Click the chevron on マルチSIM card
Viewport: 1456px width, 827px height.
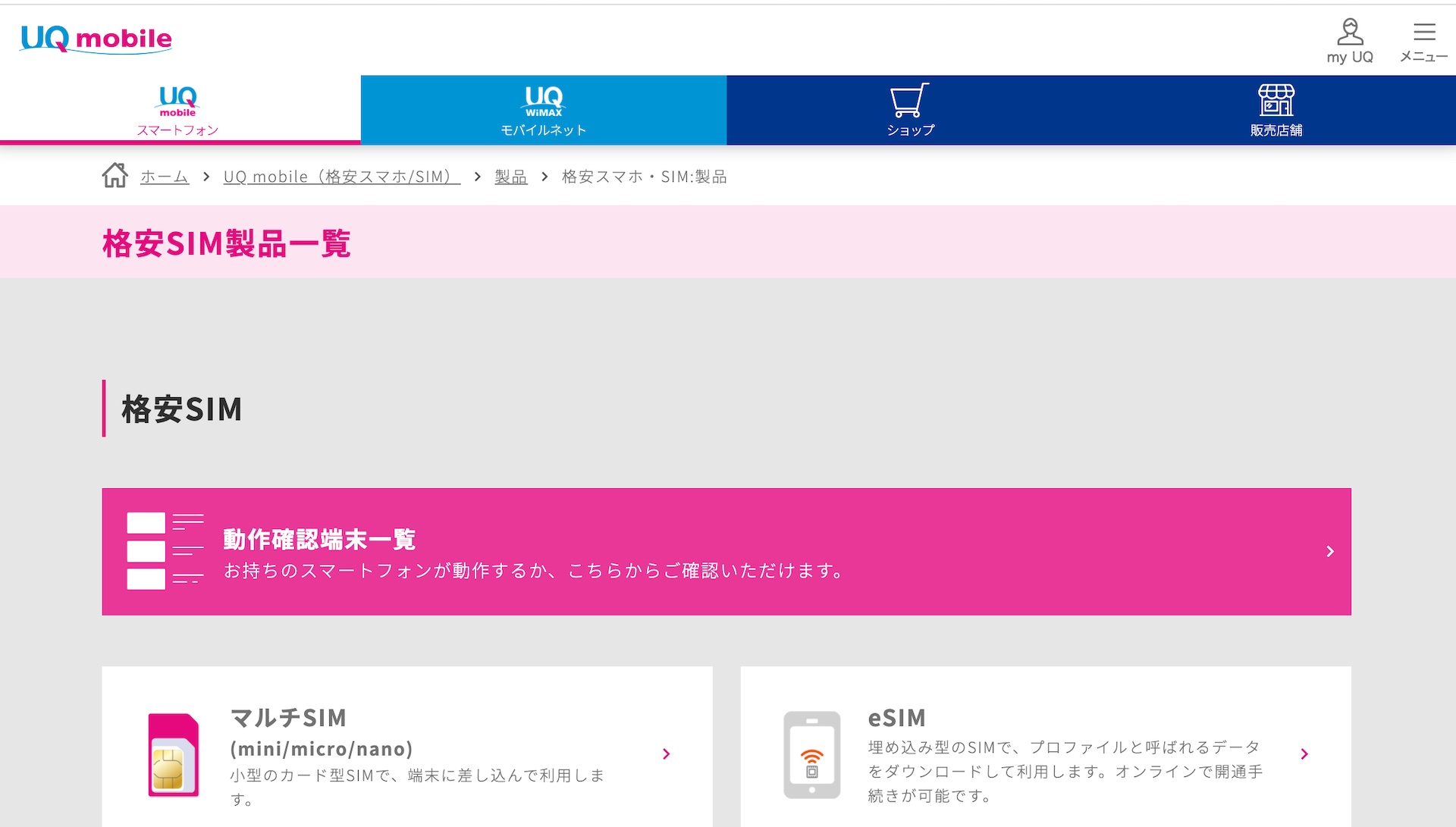coord(666,753)
